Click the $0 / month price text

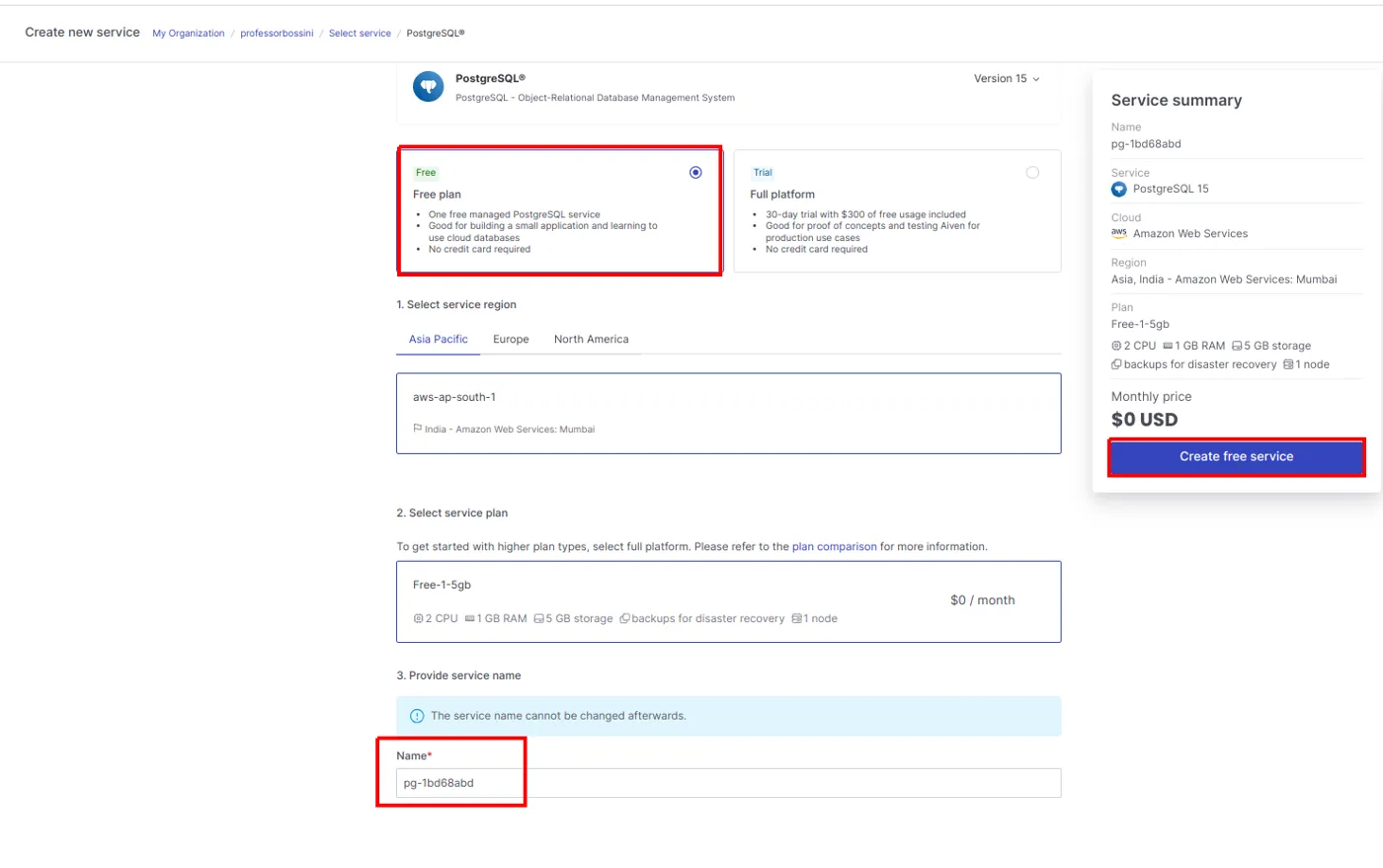pyautogui.click(x=982, y=600)
